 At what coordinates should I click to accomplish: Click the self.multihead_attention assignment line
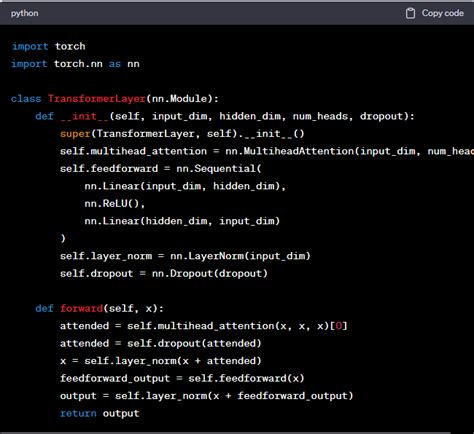coord(267,151)
